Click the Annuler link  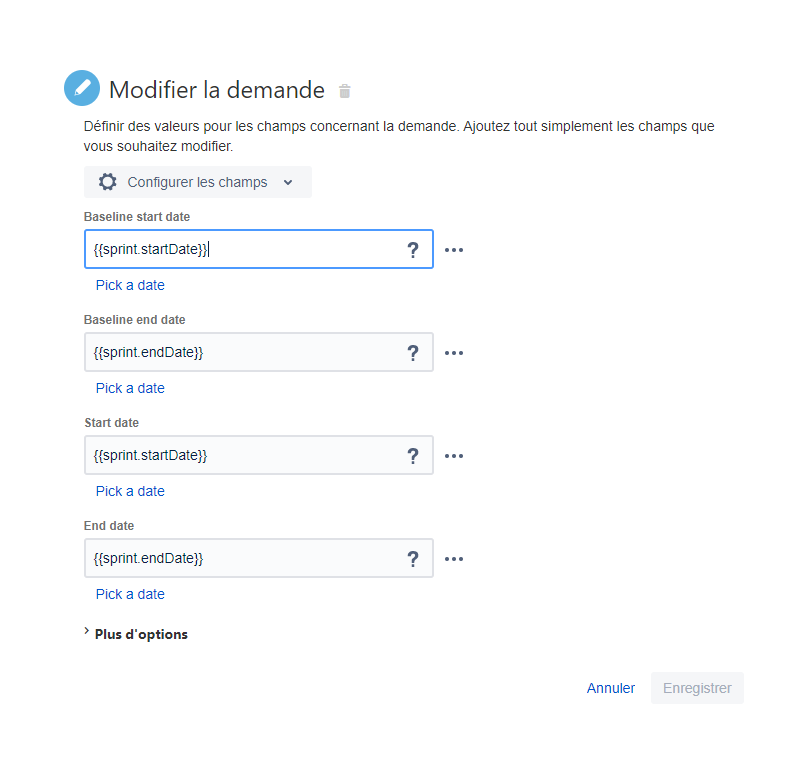(x=610, y=688)
